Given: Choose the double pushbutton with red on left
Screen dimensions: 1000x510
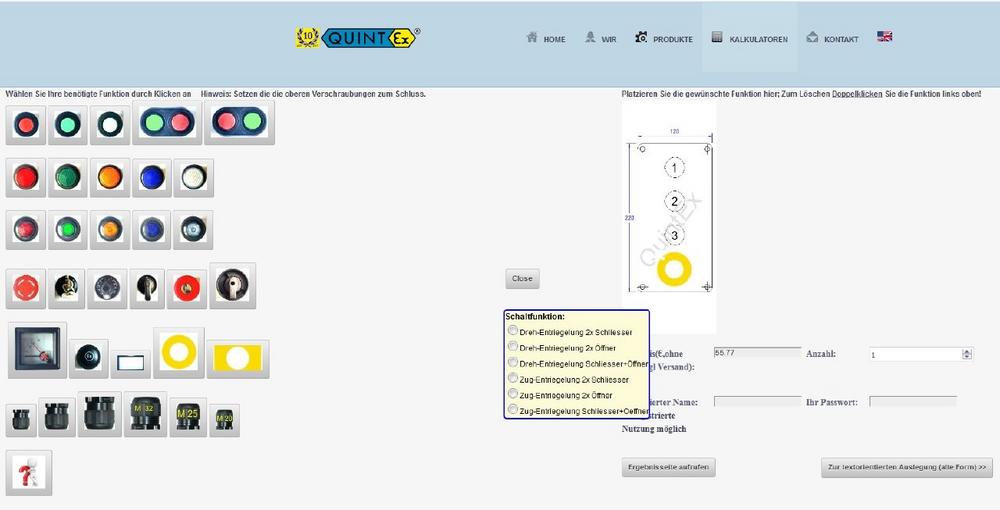Looking at the screenshot, I should tap(239, 122).
